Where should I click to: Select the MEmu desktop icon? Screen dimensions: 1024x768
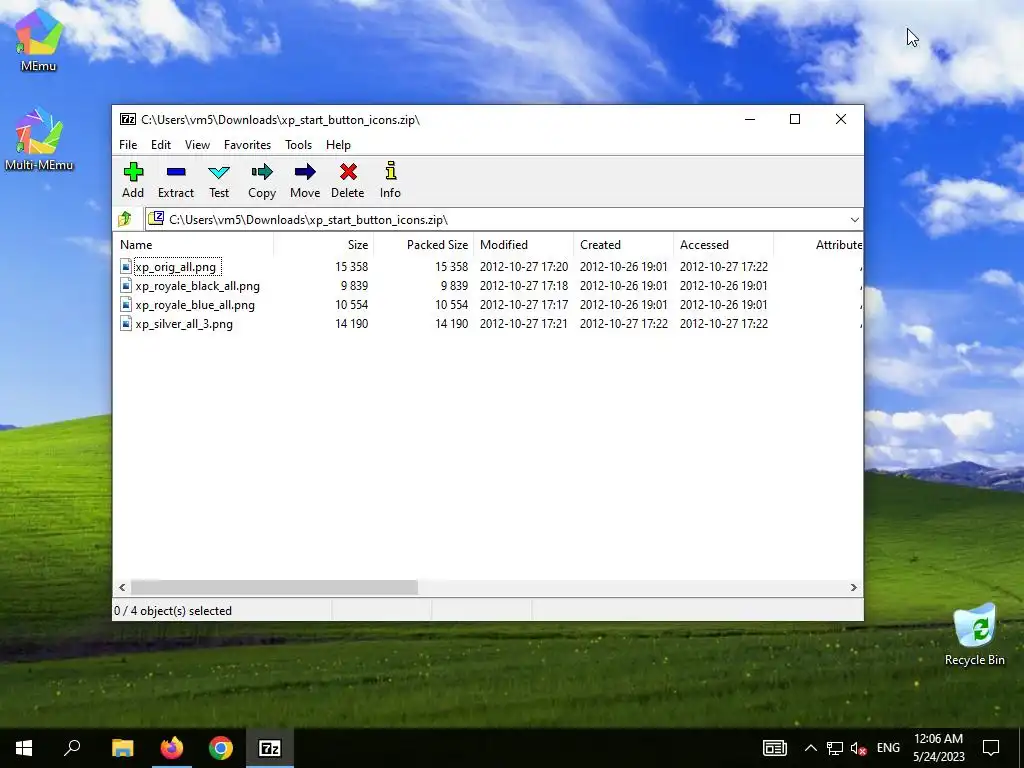(39, 39)
